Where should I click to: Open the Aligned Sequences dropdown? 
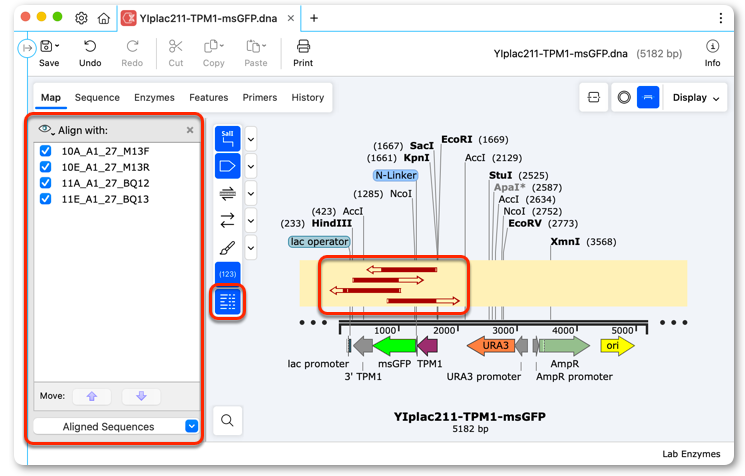(116, 427)
